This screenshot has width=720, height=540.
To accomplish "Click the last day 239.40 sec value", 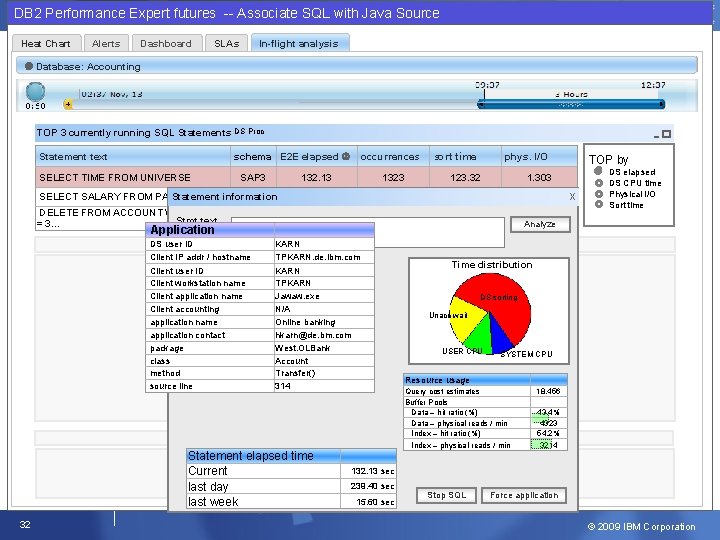I will pyautogui.click(x=372, y=486).
